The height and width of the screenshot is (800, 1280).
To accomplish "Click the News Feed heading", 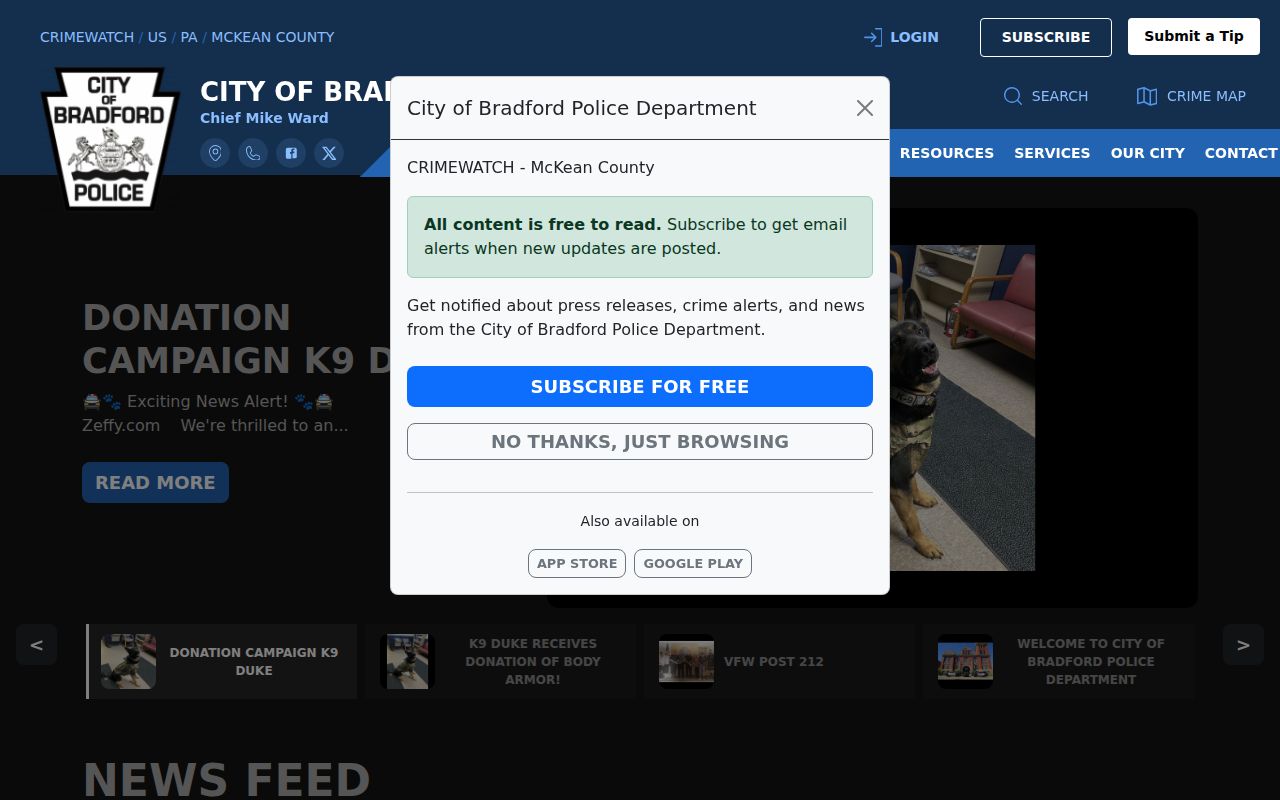I will (226, 780).
